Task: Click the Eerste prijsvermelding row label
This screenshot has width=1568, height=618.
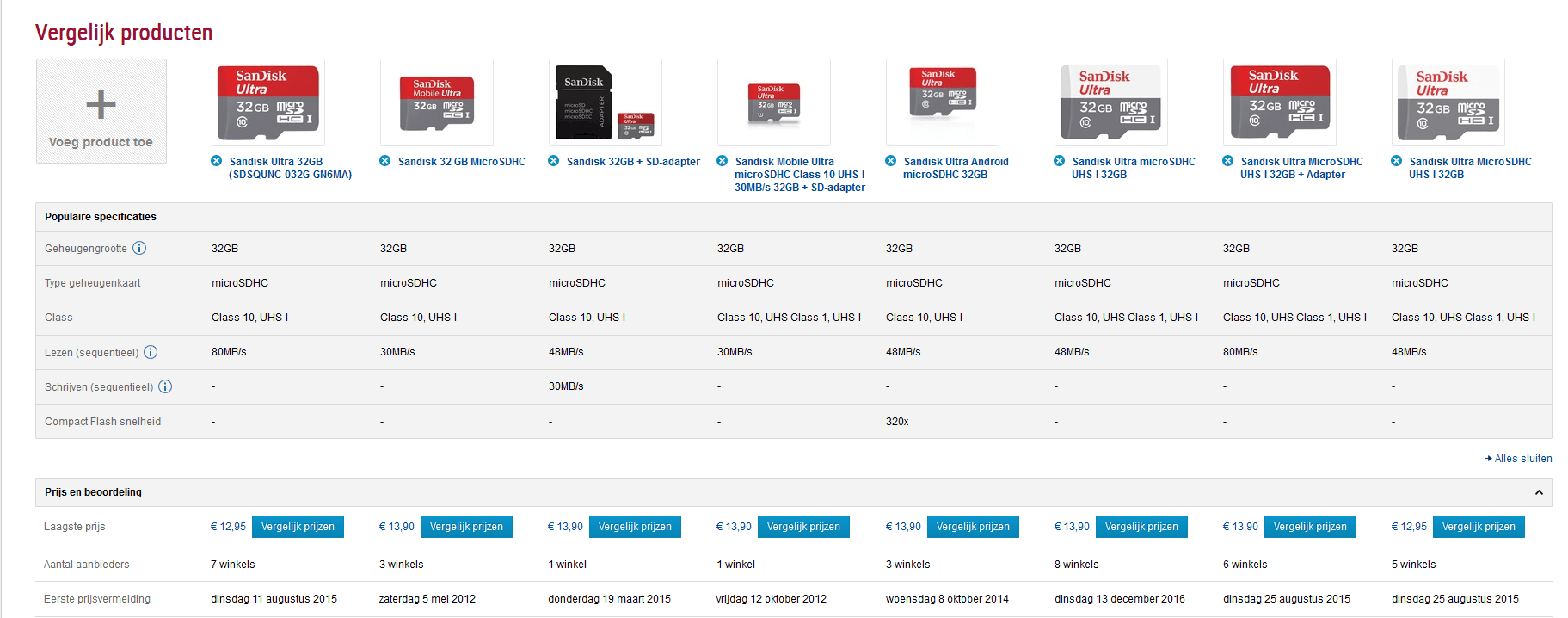Action: [x=97, y=599]
